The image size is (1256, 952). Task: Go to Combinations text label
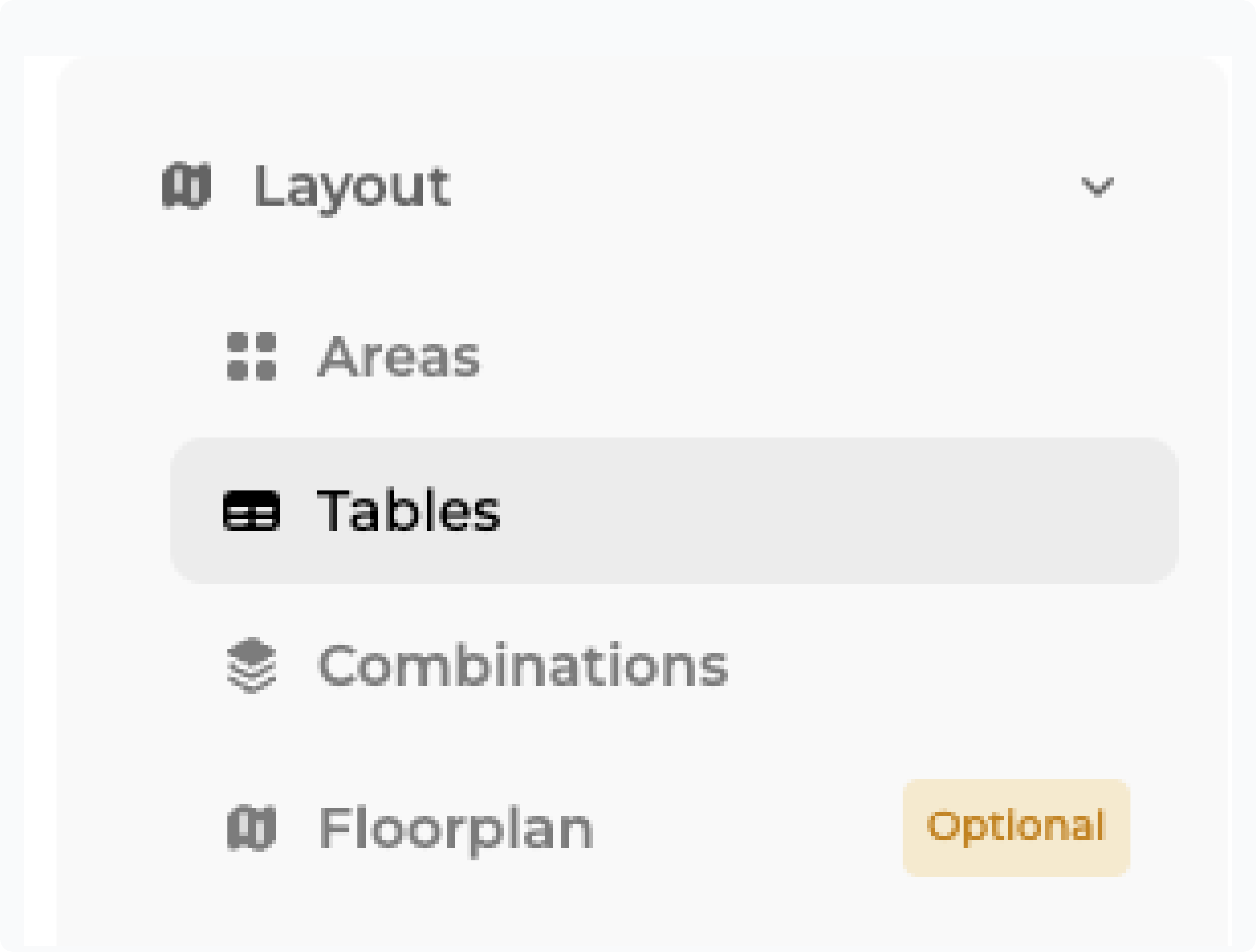click(523, 665)
